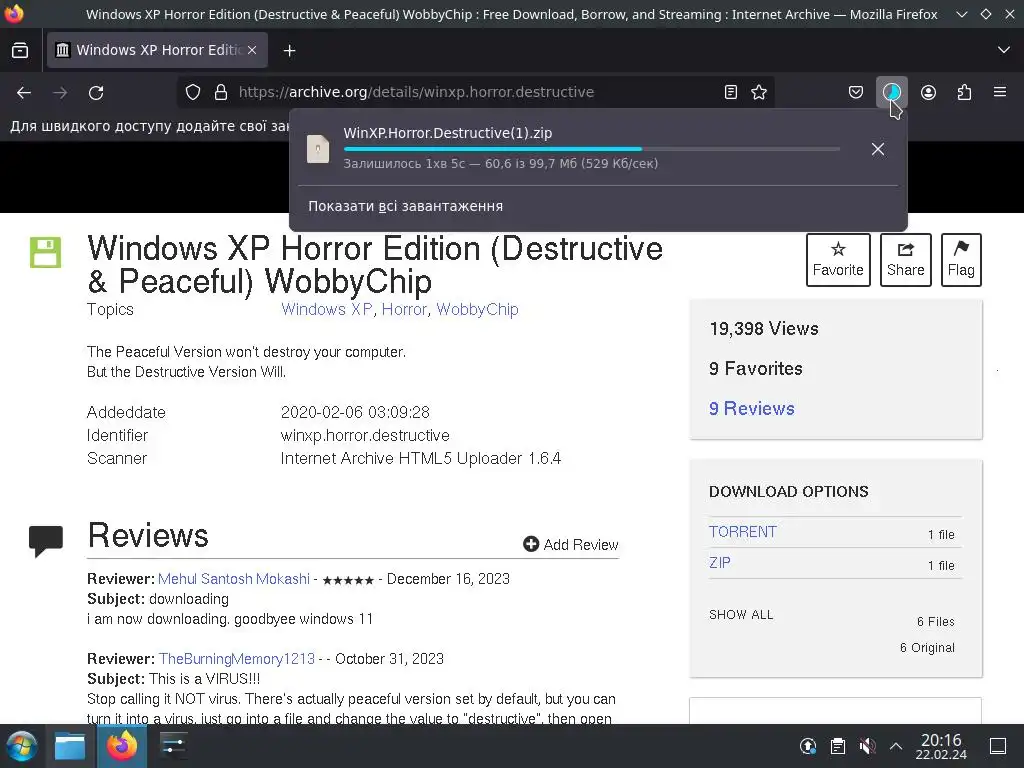Show all downloads (Показати всі завантаження)

click(x=406, y=206)
